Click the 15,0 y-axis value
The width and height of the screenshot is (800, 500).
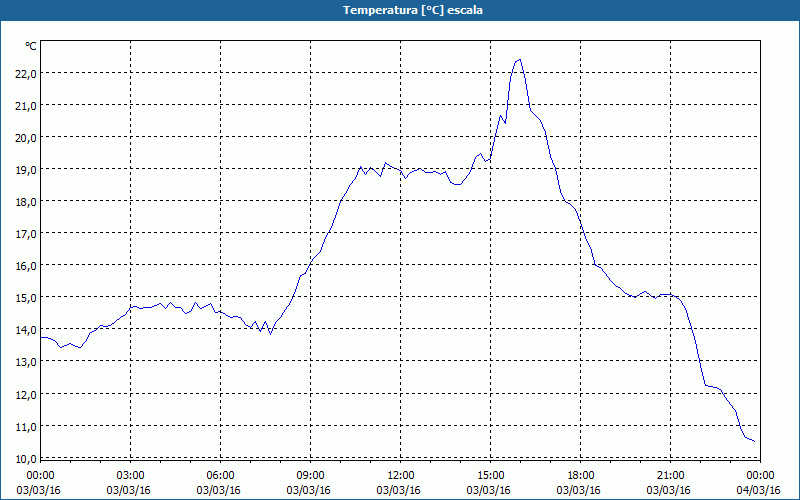click(27, 297)
